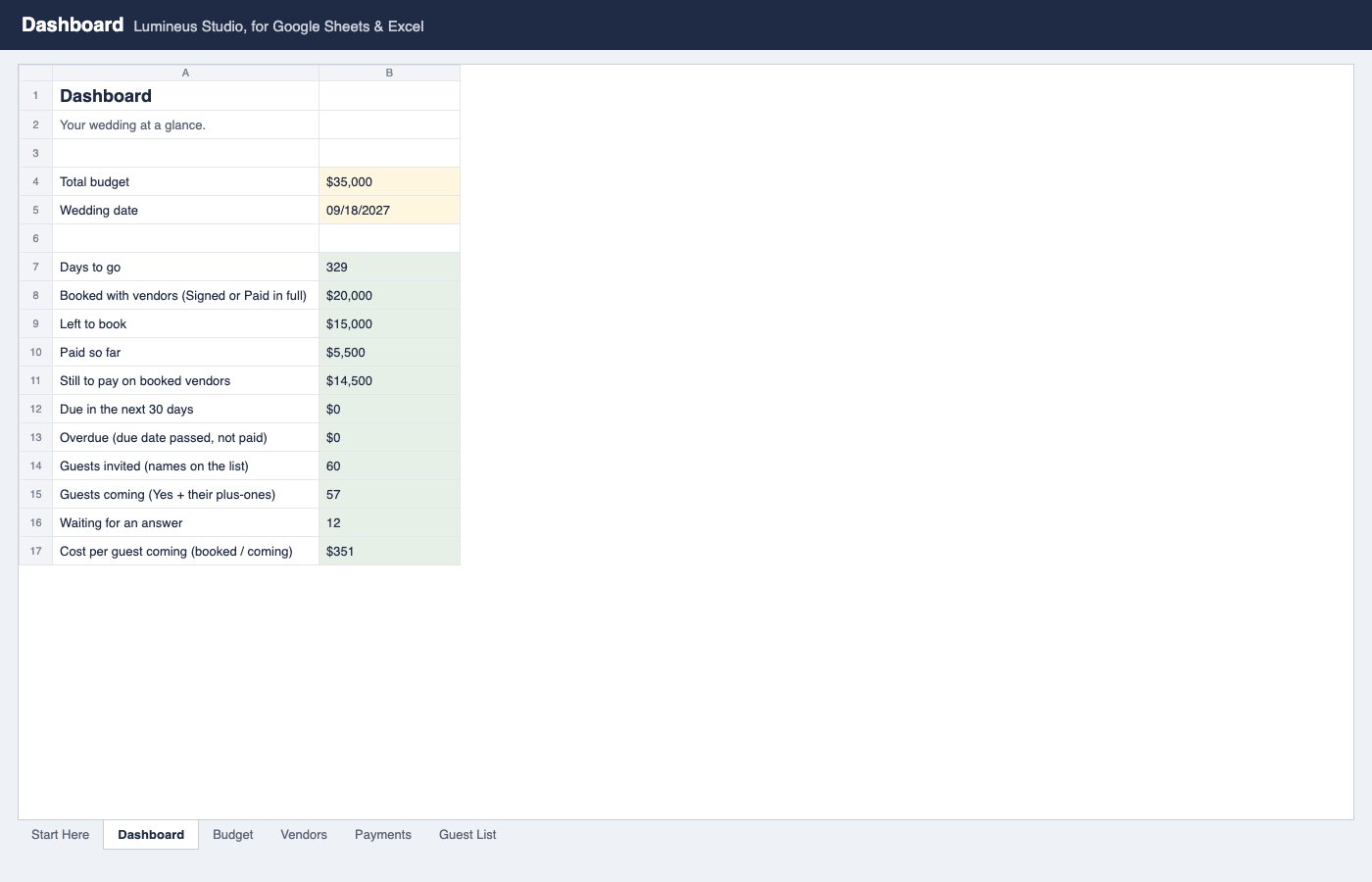Click the Dashboard heading in top bar
1372x882 pixels.
tap(73, 24)
